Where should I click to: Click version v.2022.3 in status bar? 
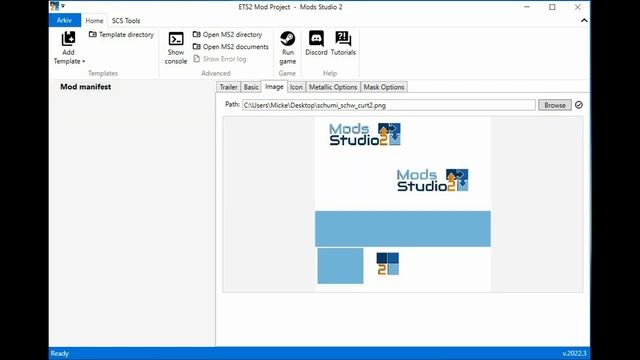click(x=574, y=353)
